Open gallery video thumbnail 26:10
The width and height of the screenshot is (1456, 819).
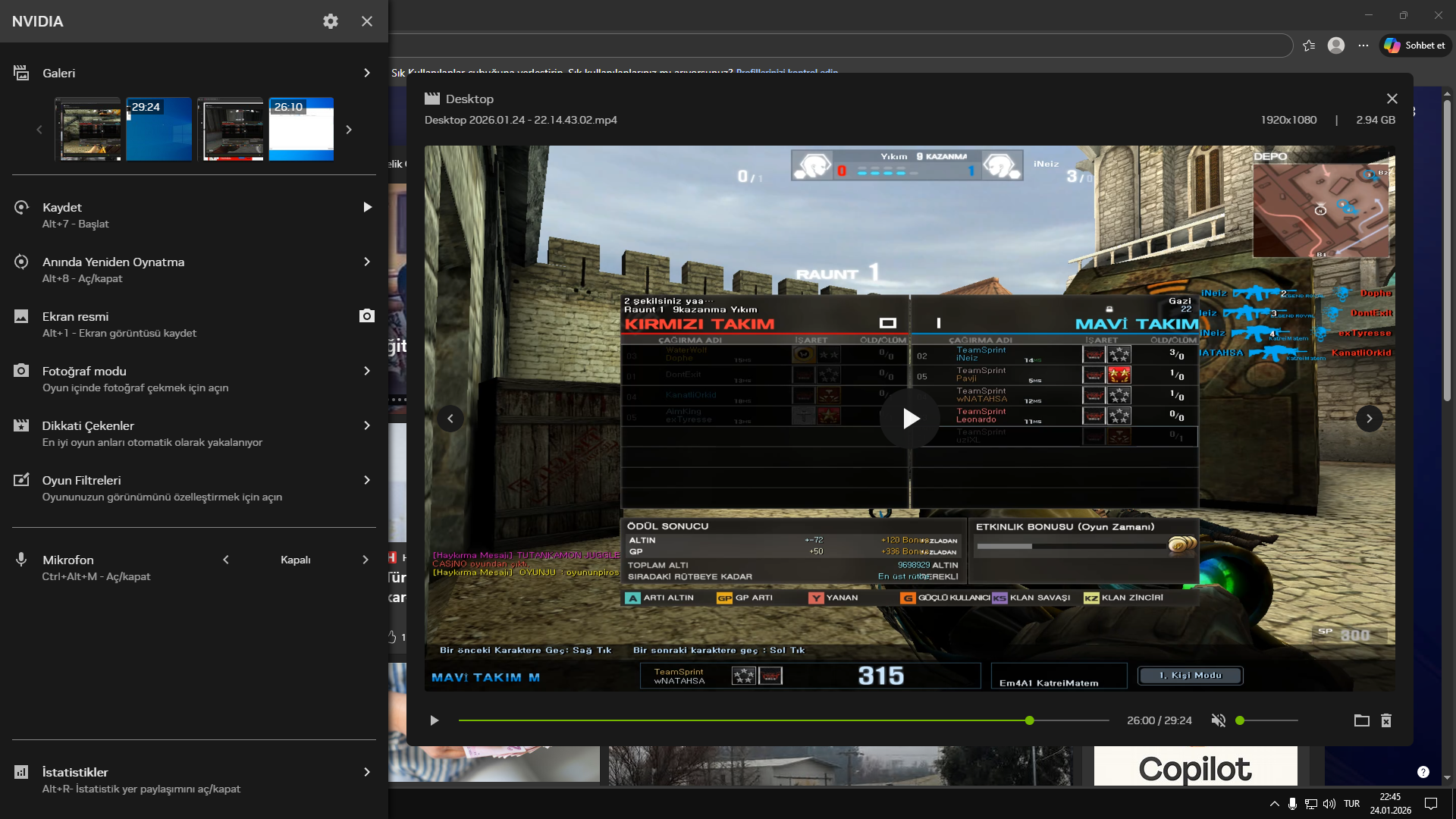tap(301, 129)
